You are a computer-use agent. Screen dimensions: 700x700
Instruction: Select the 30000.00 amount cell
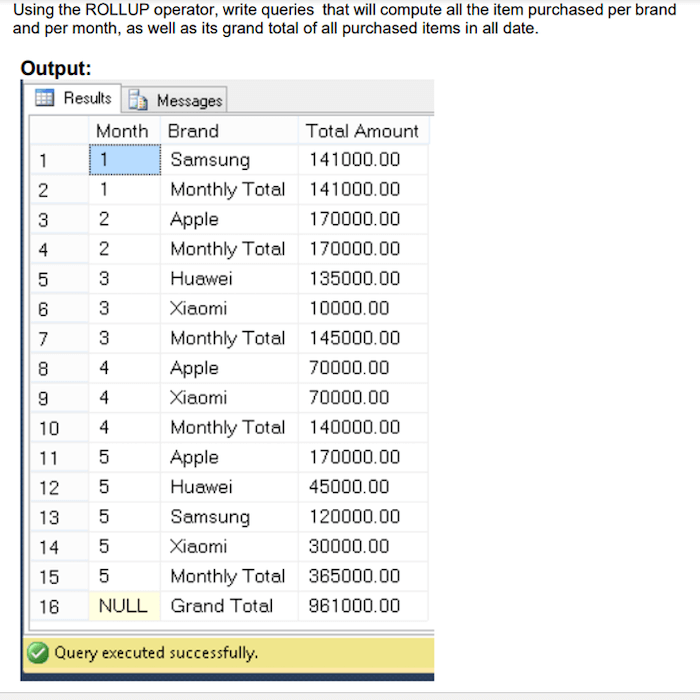click(363, 546)
